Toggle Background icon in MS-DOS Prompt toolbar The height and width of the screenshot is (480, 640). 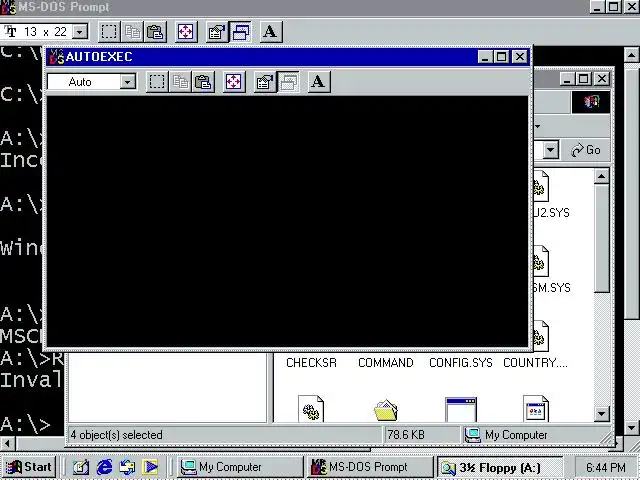pyautogui.click(x=240, y=32)
